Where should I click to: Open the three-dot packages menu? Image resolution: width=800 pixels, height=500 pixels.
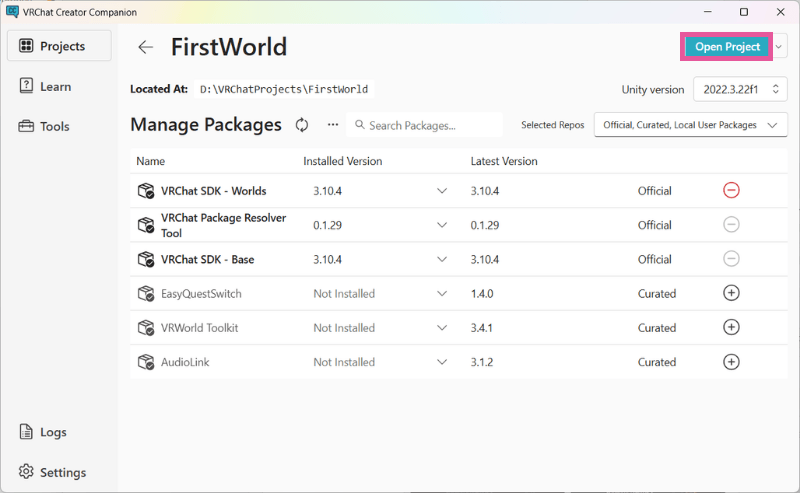pos(333,125)
